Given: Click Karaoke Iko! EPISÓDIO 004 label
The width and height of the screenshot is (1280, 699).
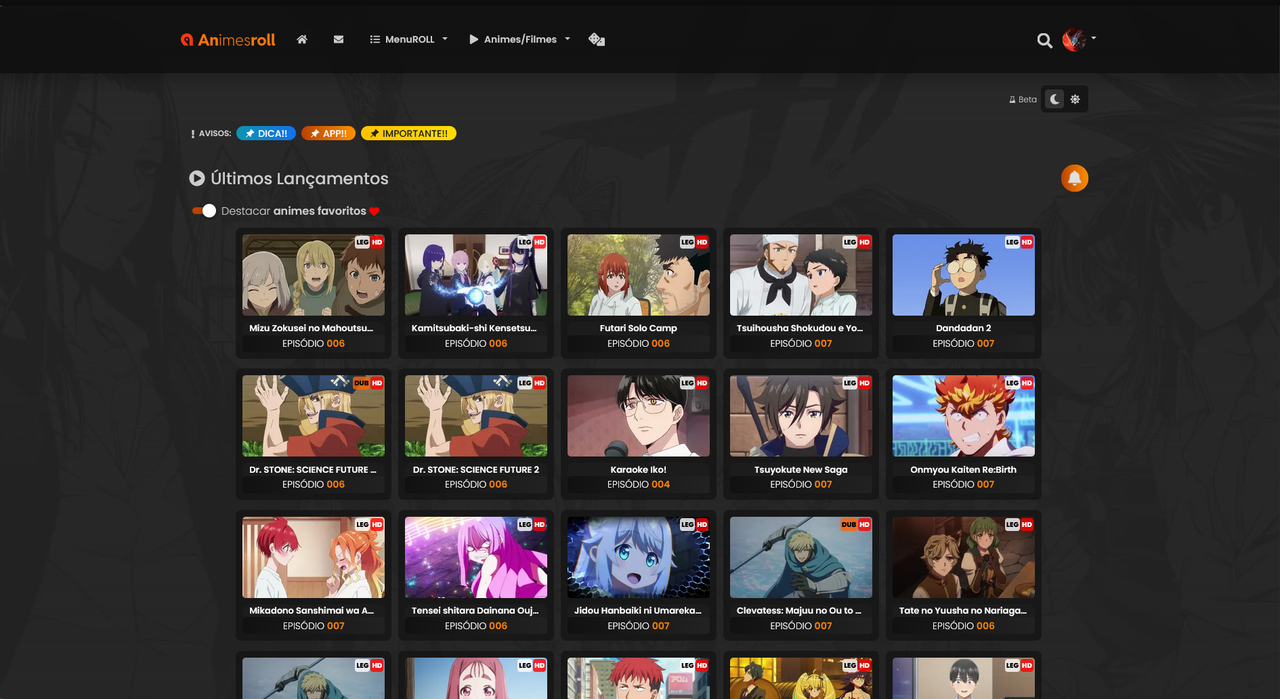Looking at the screenshot, I should click(x=638, y=484).
